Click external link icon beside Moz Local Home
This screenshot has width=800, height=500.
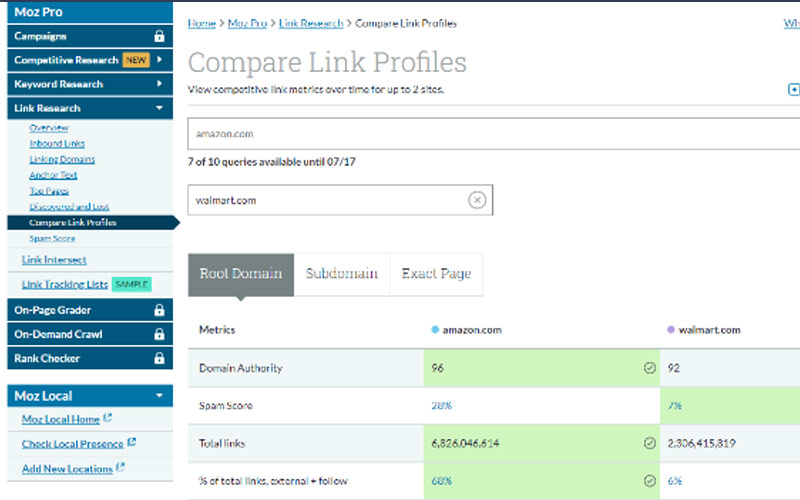(107, 418)
